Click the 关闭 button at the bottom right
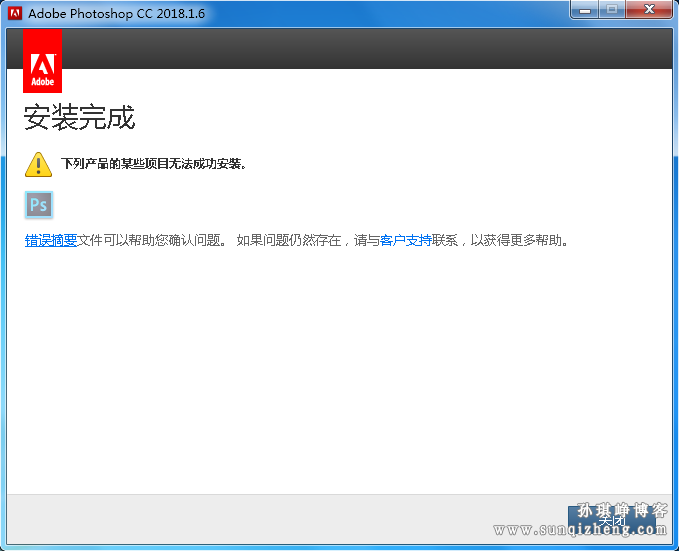The height and width of the screenshot is (551, 679). (x=611, y=521)
